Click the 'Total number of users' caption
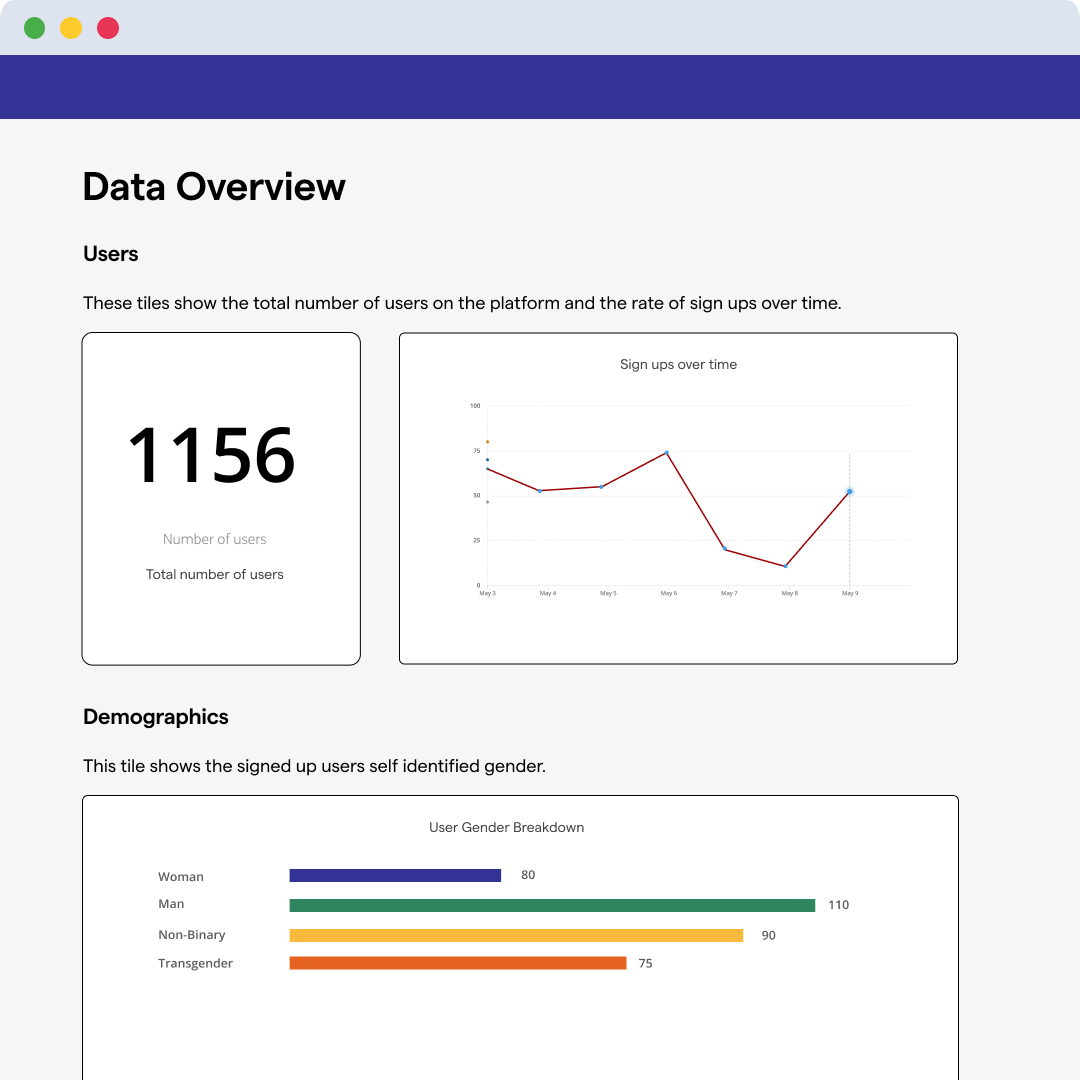Viewport: 1080px width, 1080px height. click(215, 575)
